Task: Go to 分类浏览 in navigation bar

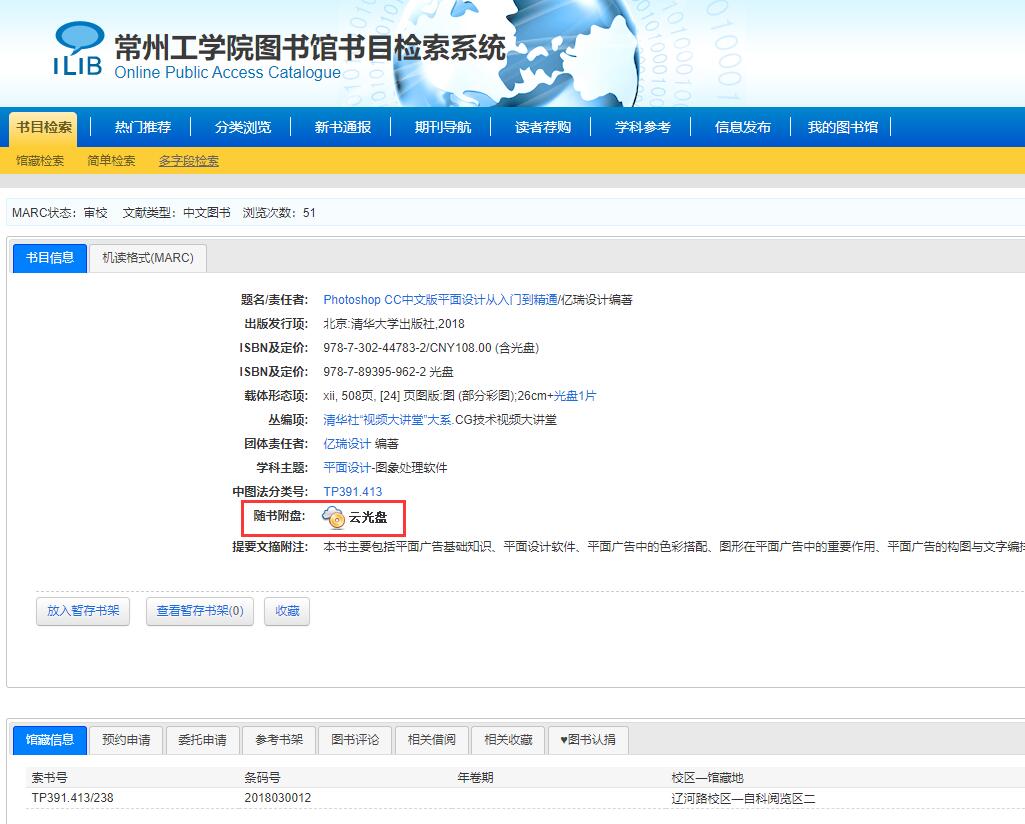Action: [x=243, y=127]
